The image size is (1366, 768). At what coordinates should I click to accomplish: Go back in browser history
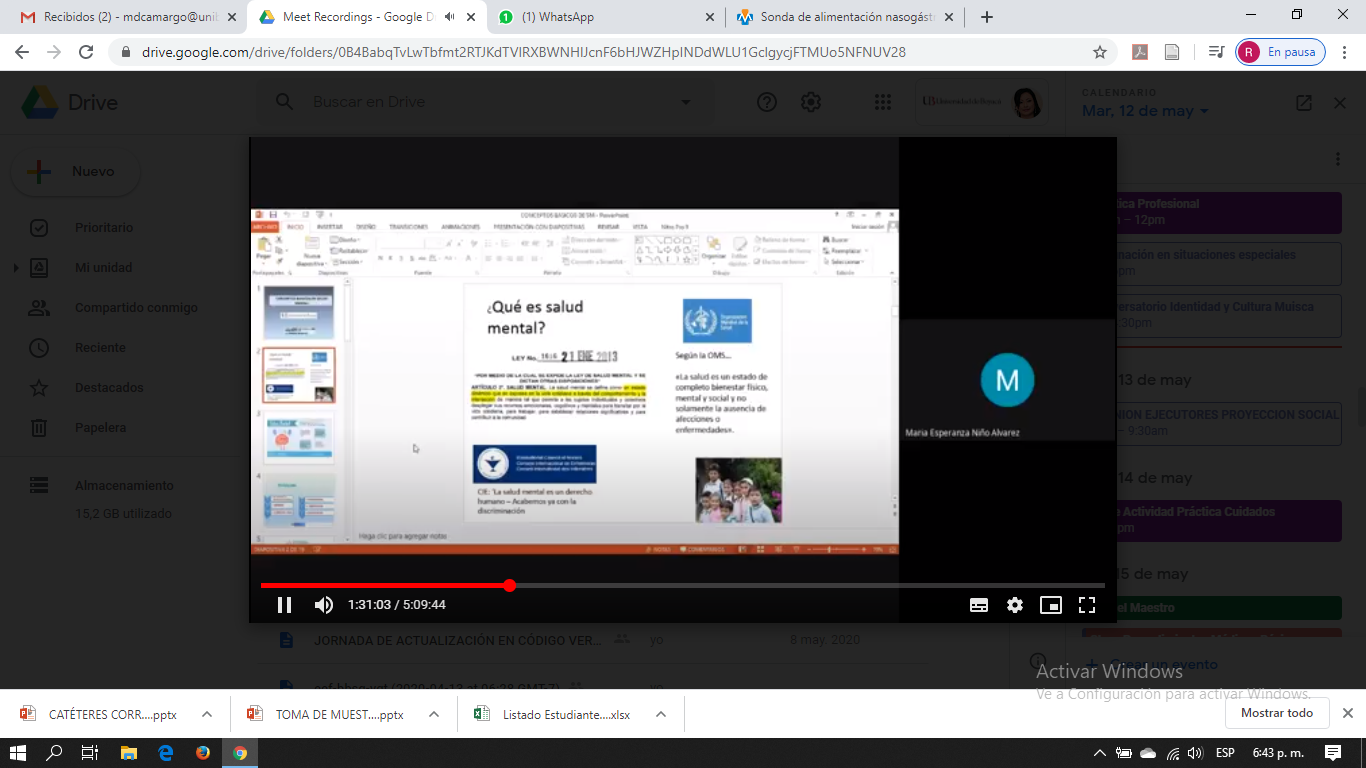point(23,52)
